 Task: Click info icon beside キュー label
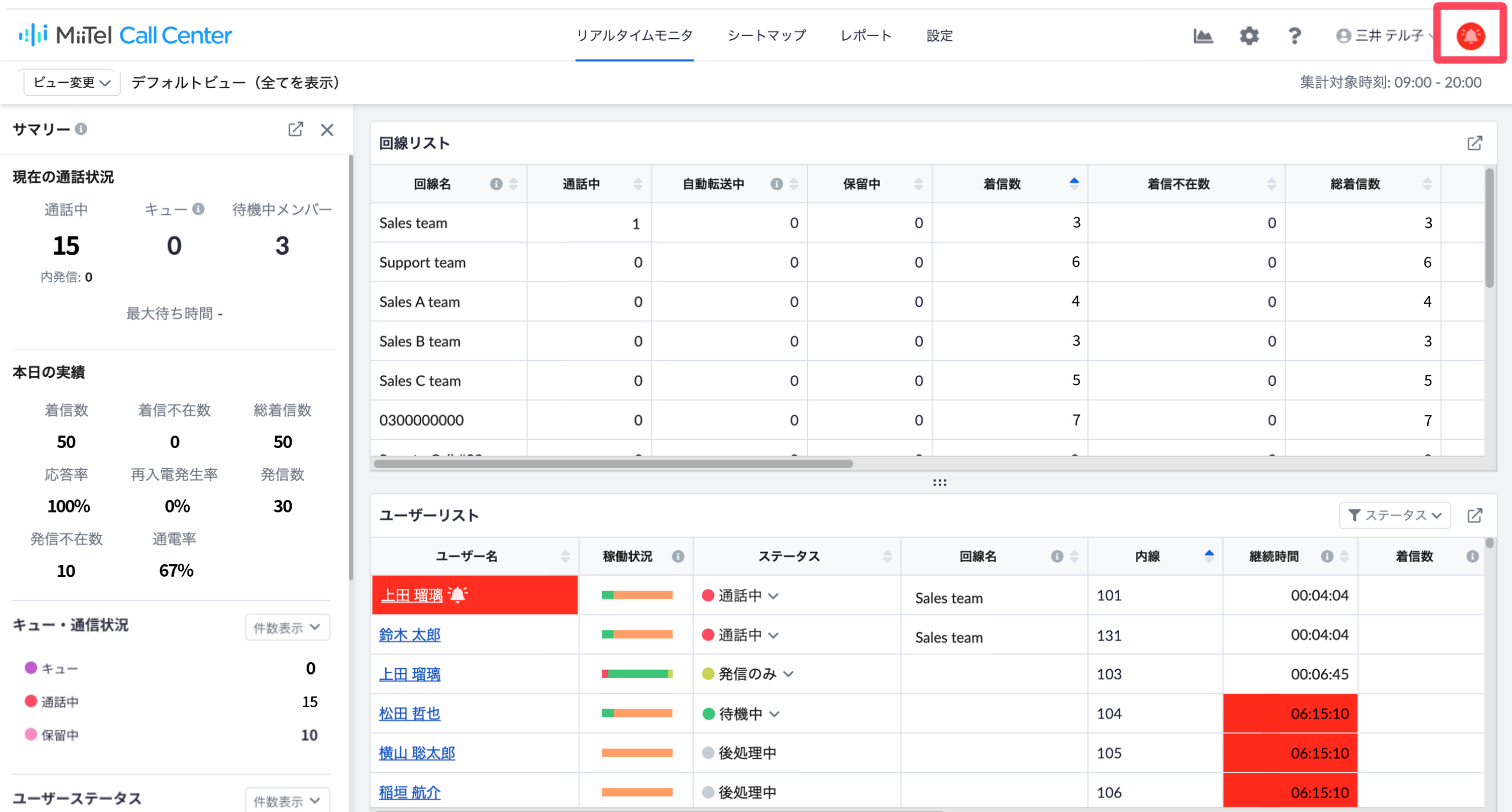click(198, 209)
